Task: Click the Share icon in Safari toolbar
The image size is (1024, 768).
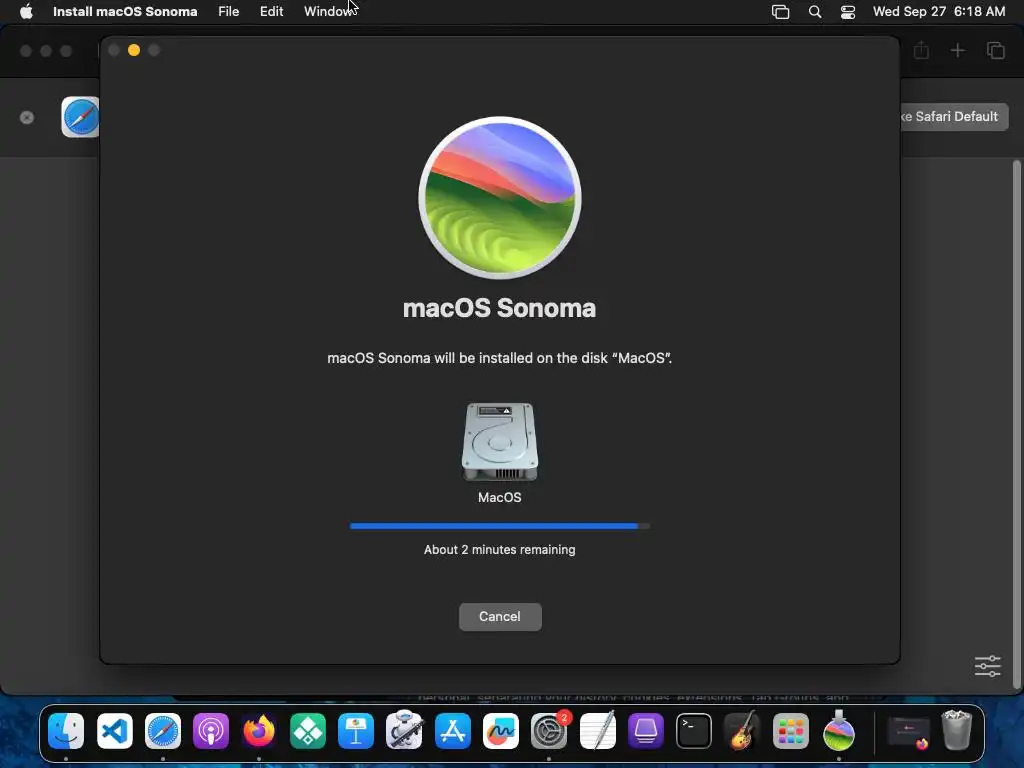Action: [x=921, y=50]
